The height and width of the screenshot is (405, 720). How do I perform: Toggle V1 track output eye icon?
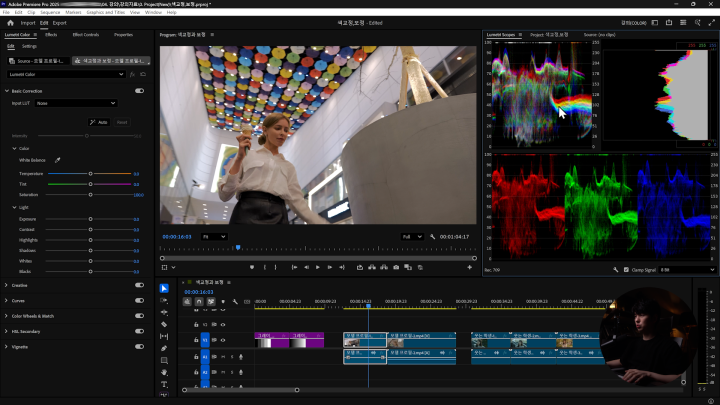(223, 340)
